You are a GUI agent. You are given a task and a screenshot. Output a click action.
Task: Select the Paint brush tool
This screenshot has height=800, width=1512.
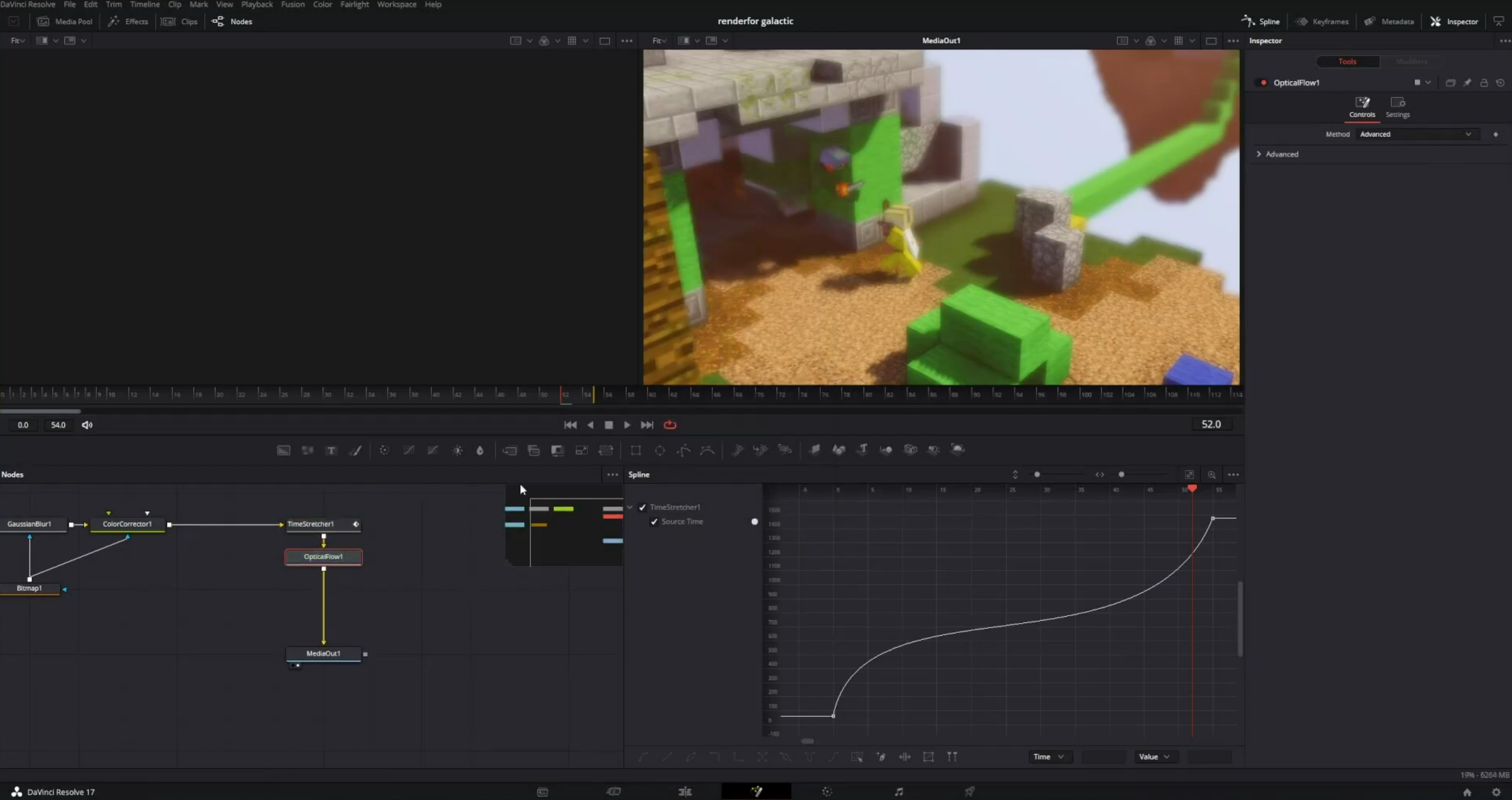356,450
